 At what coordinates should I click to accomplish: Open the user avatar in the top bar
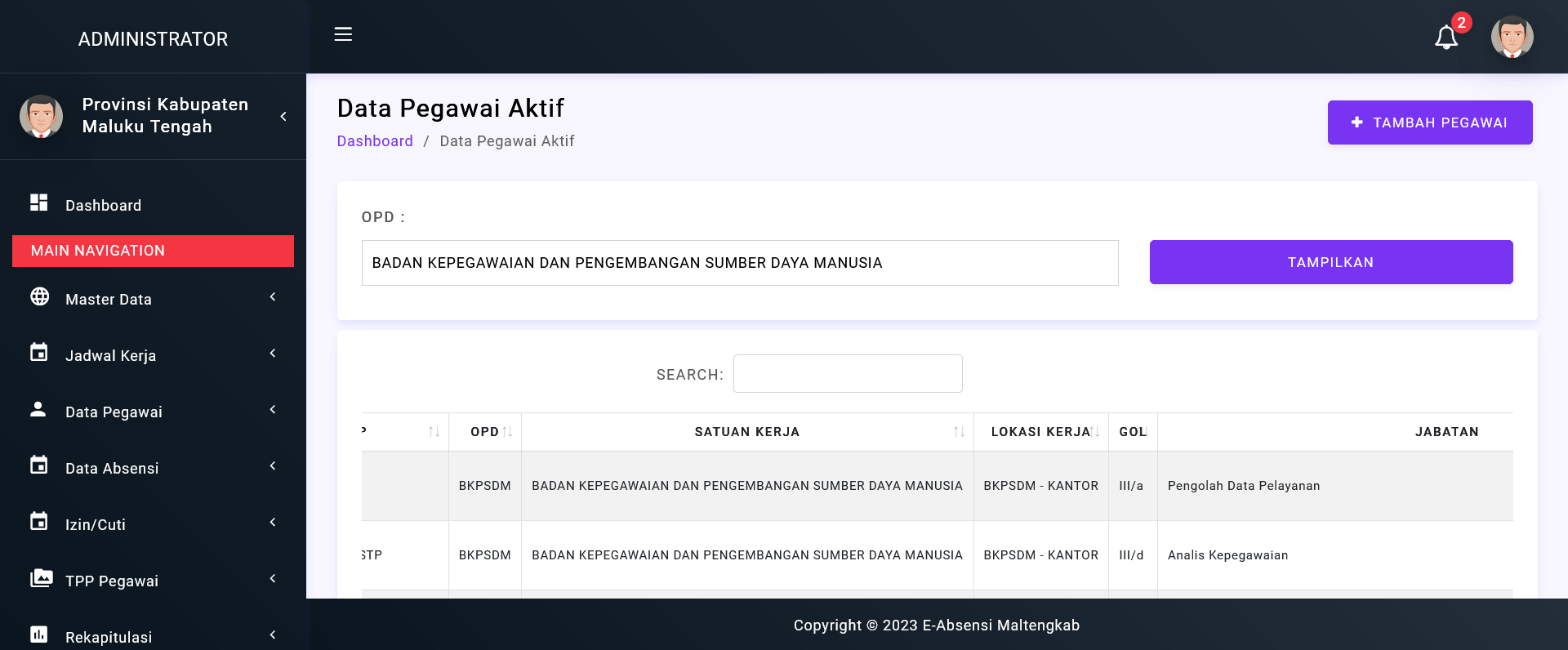pos(1512,38)
